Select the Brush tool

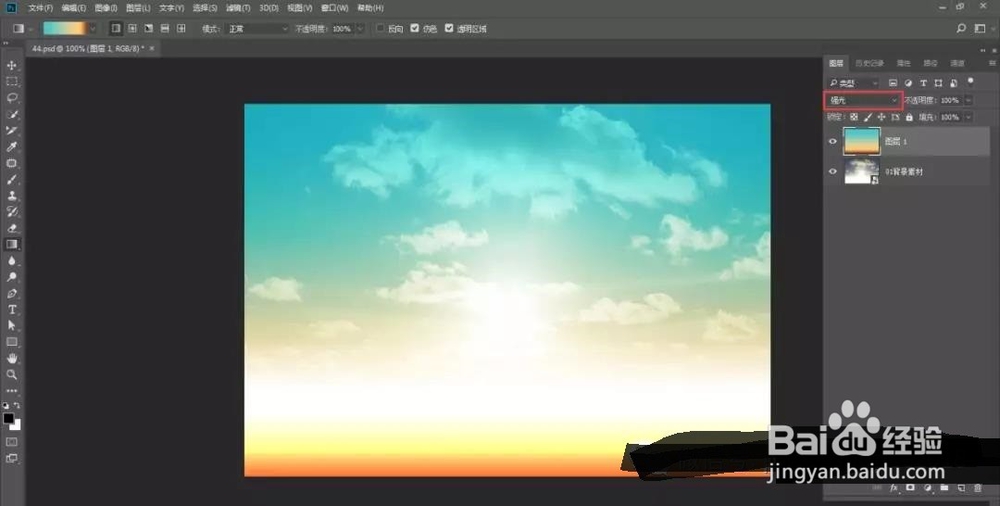[12, 179]
